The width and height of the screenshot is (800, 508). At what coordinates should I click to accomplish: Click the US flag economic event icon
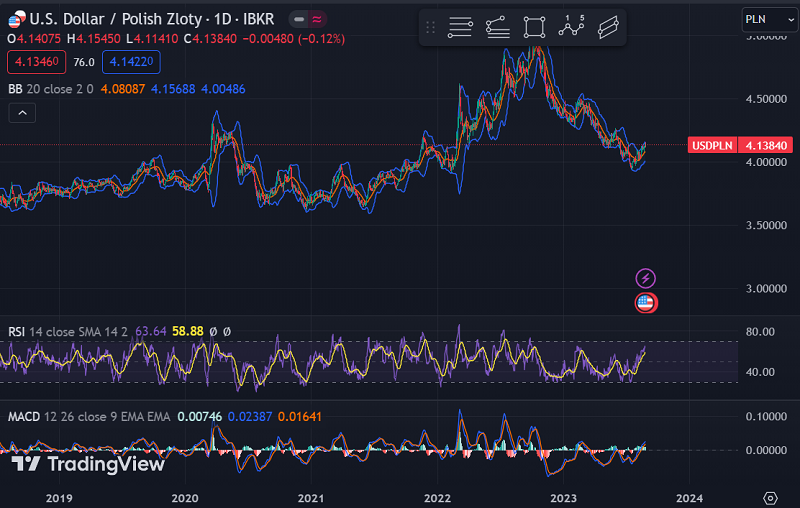coord(646,302)
